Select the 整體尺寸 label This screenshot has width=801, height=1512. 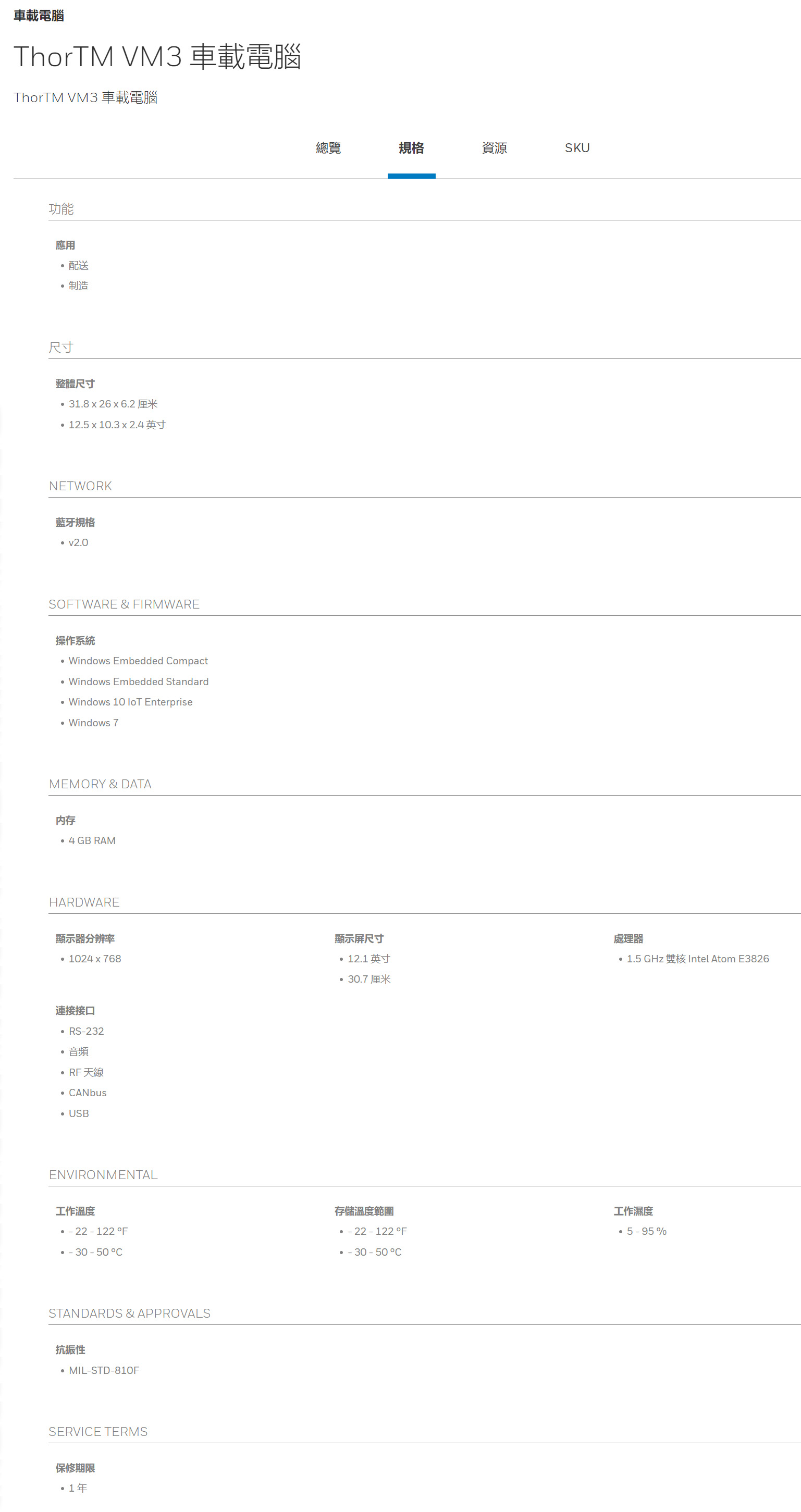[x=75, y=384]
